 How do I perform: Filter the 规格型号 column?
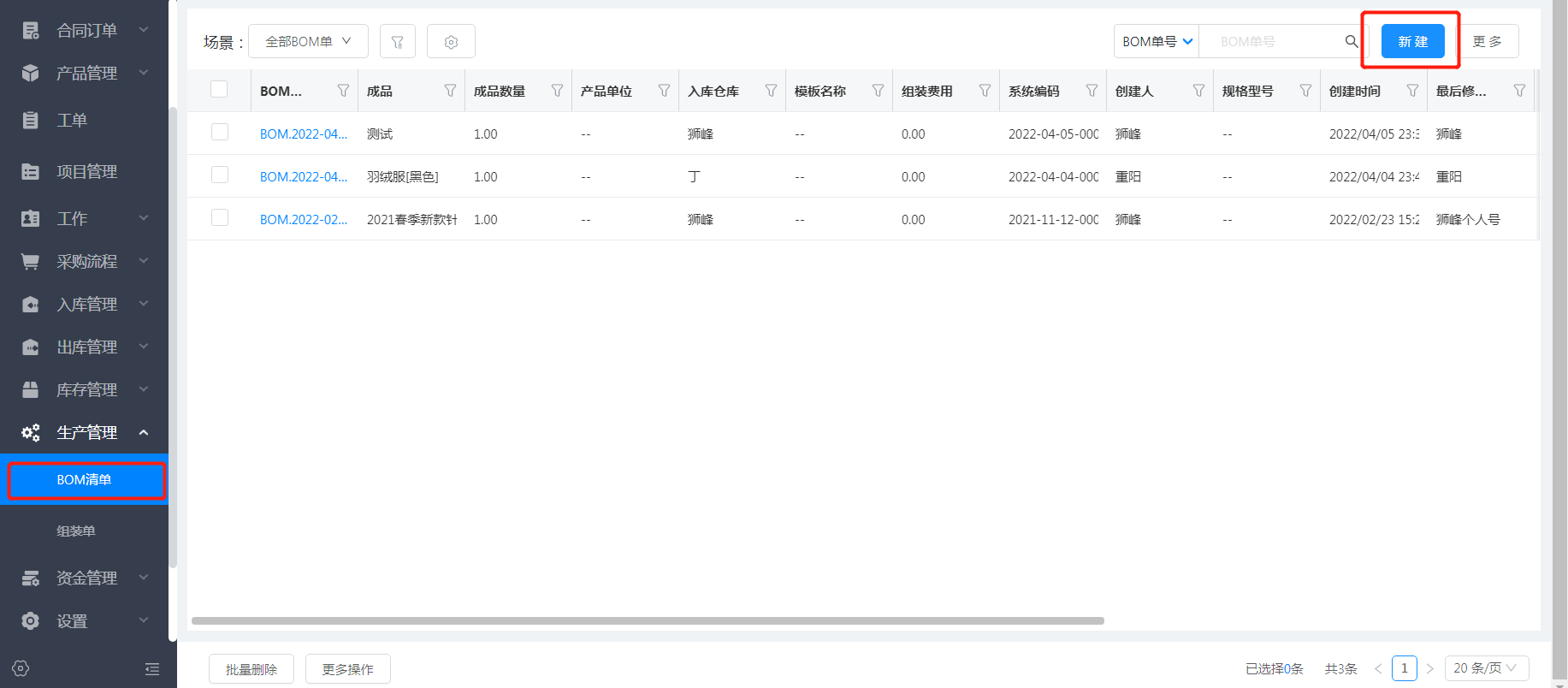tap(1305, 91)
